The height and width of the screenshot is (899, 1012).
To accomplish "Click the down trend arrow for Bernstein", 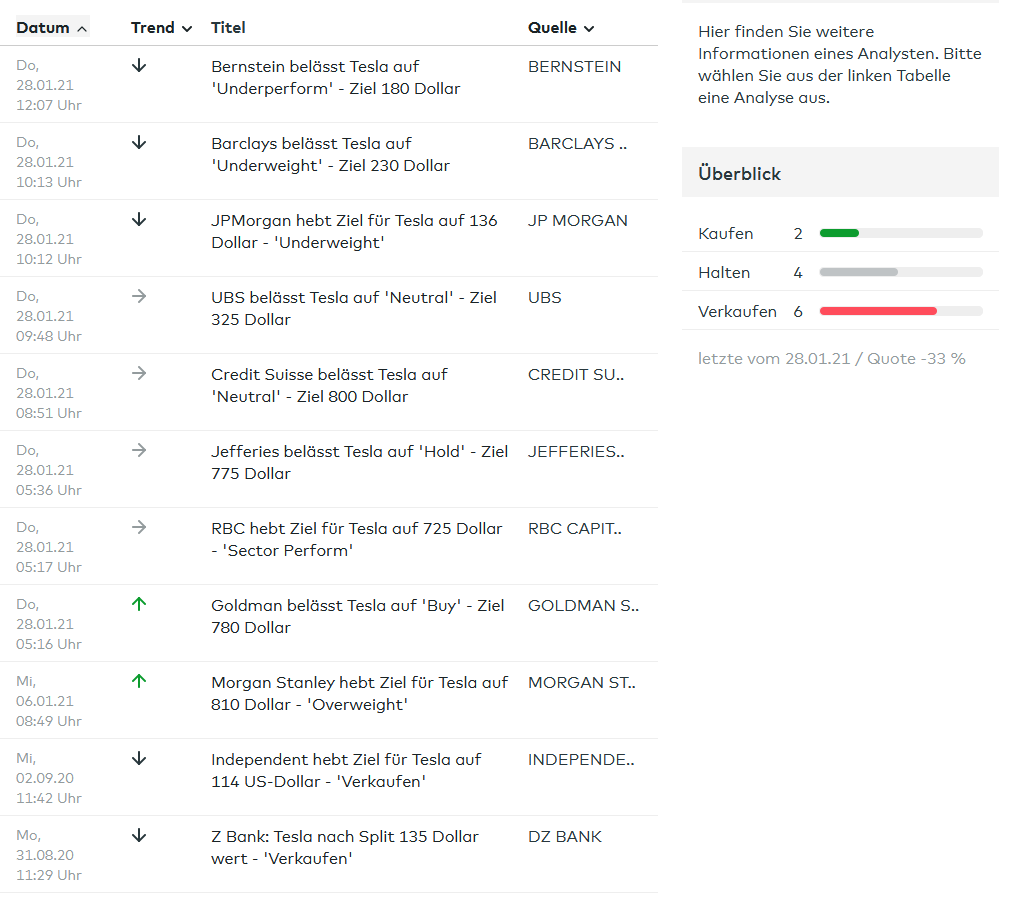I will (139, 66).
